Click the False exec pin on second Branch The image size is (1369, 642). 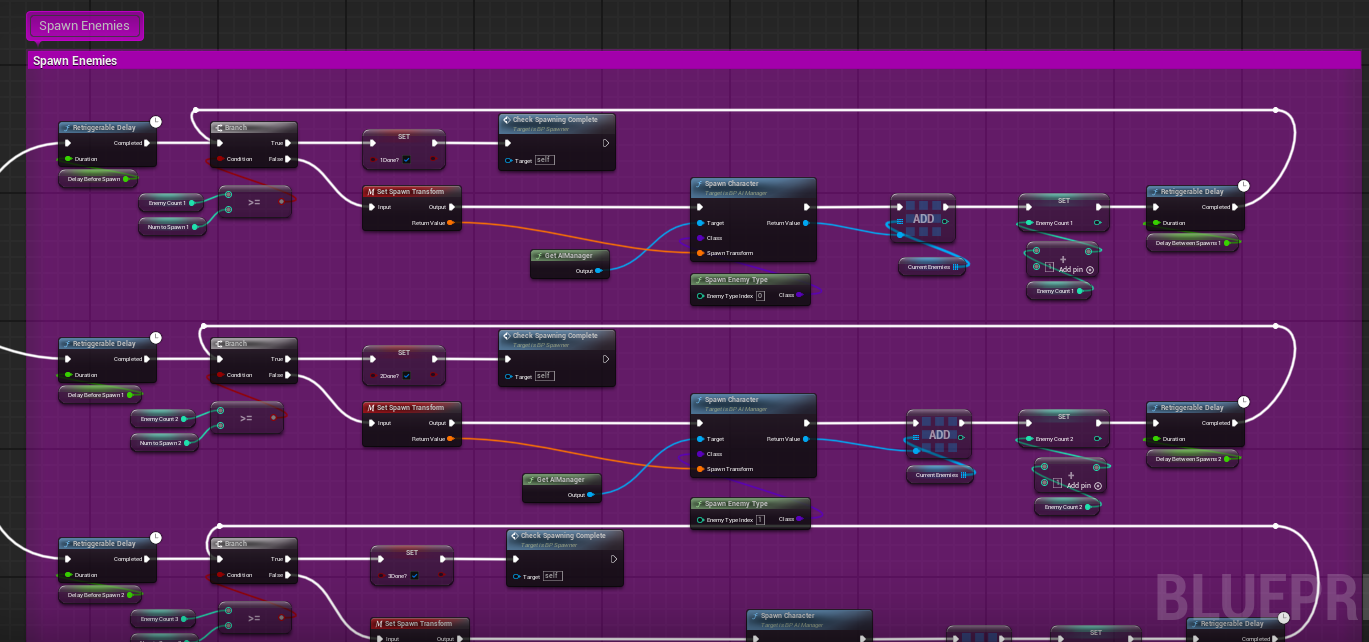pos(290,375)
